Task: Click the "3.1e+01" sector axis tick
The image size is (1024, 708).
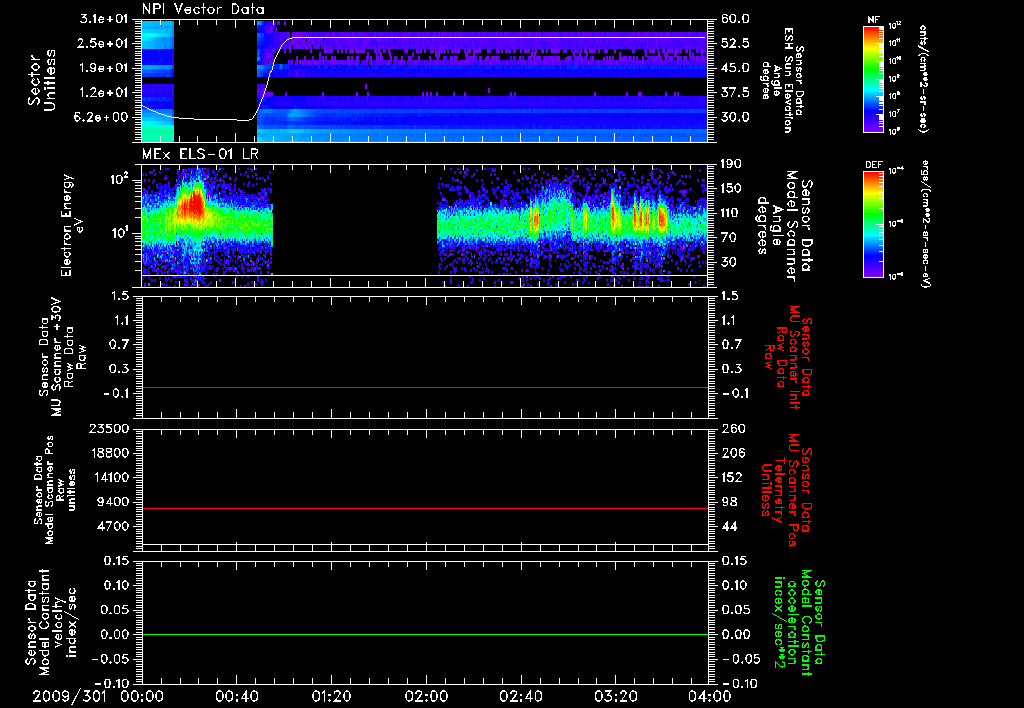Action: [104, 19]
